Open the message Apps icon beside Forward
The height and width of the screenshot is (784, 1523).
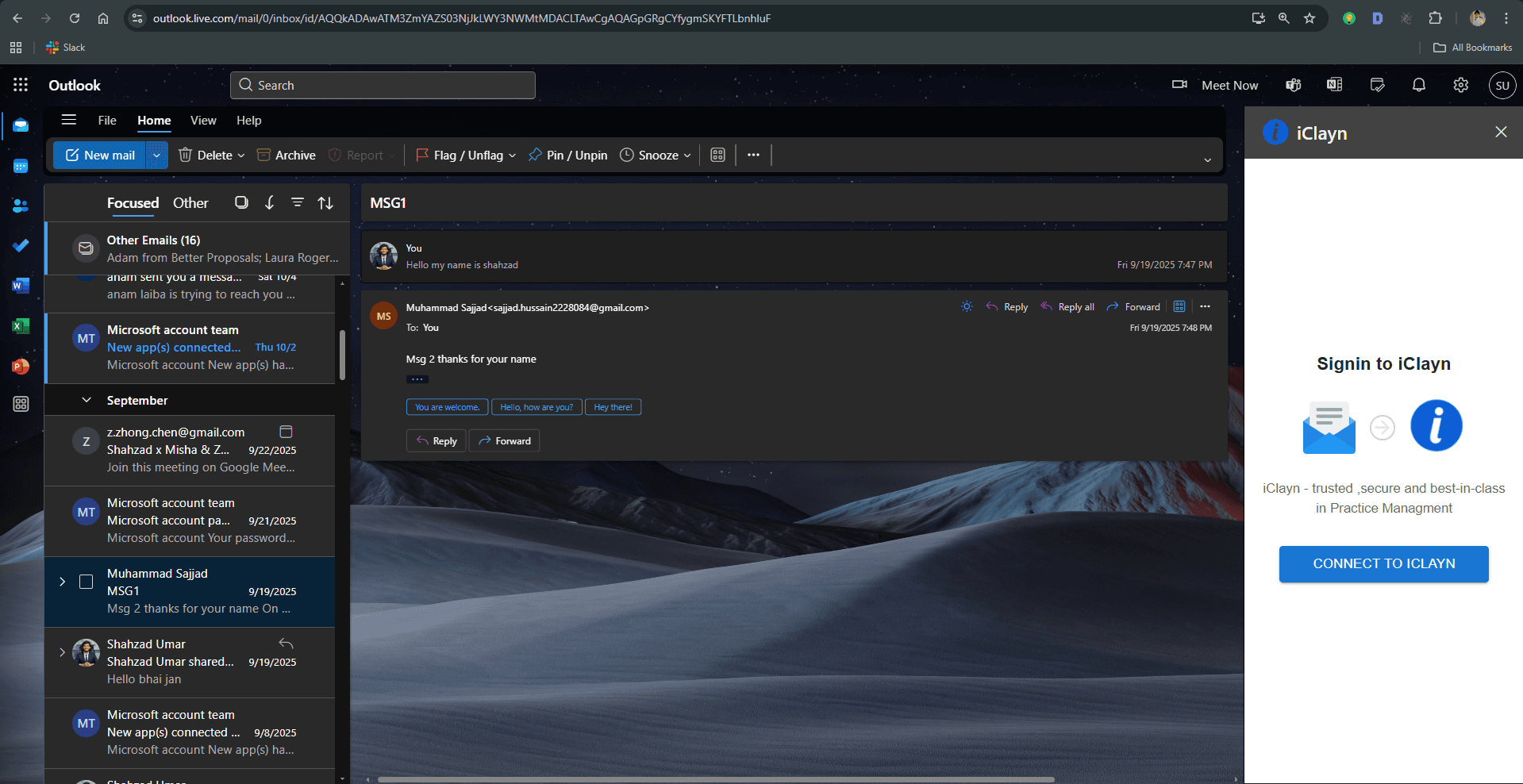tap(1179, 306)
